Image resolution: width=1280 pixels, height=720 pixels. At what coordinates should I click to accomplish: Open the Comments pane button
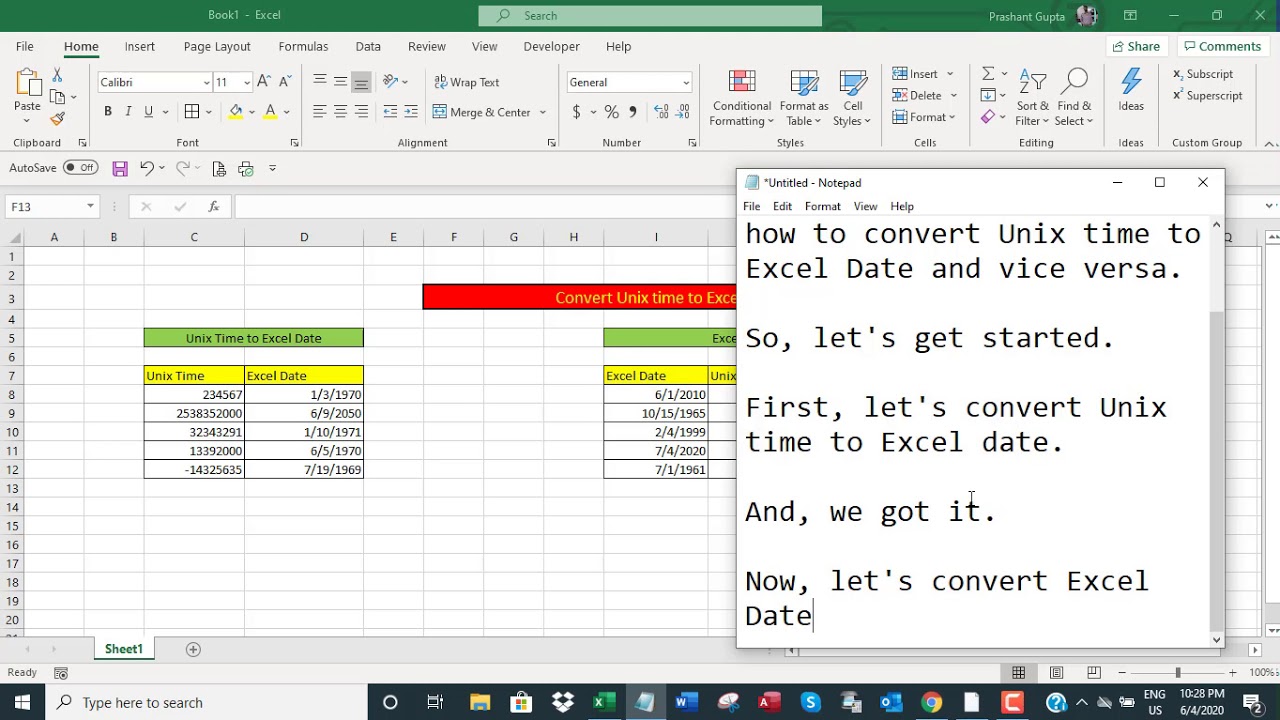click(1221, 46)
